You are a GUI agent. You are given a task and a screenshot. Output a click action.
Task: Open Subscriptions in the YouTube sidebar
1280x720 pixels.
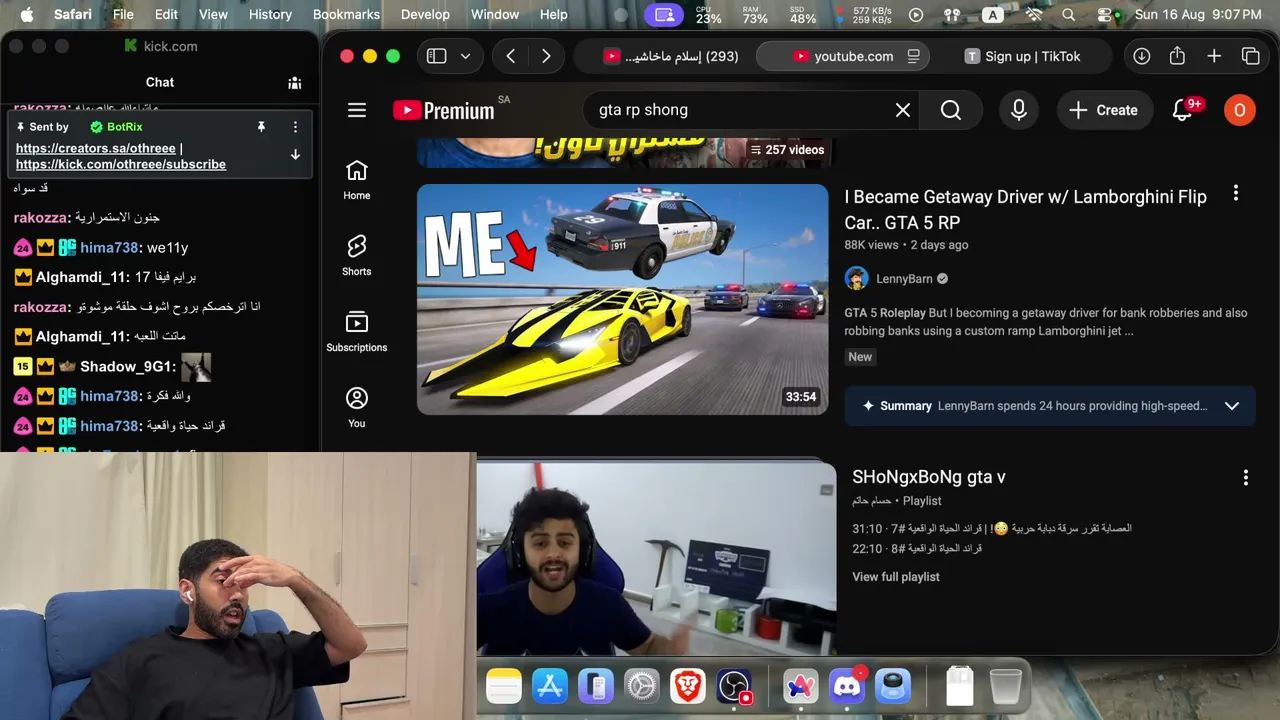tap(357, 333)
